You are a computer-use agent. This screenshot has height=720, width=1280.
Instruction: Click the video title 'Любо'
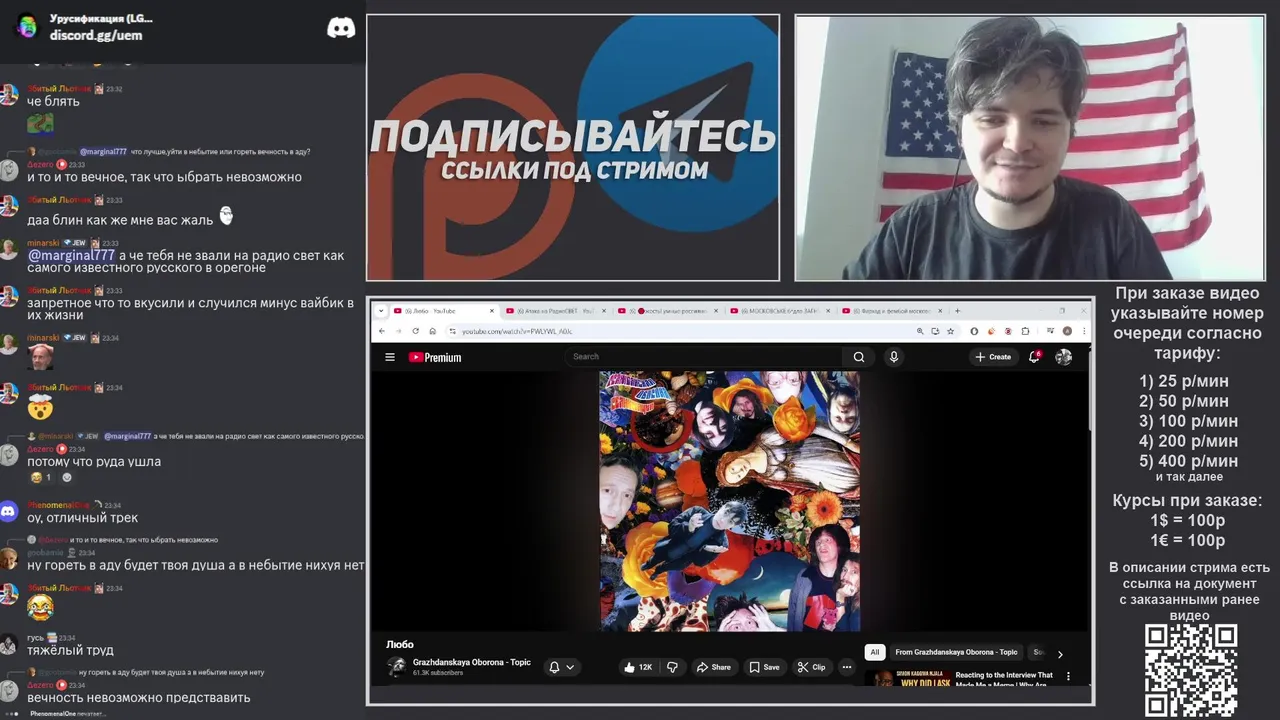400,644
